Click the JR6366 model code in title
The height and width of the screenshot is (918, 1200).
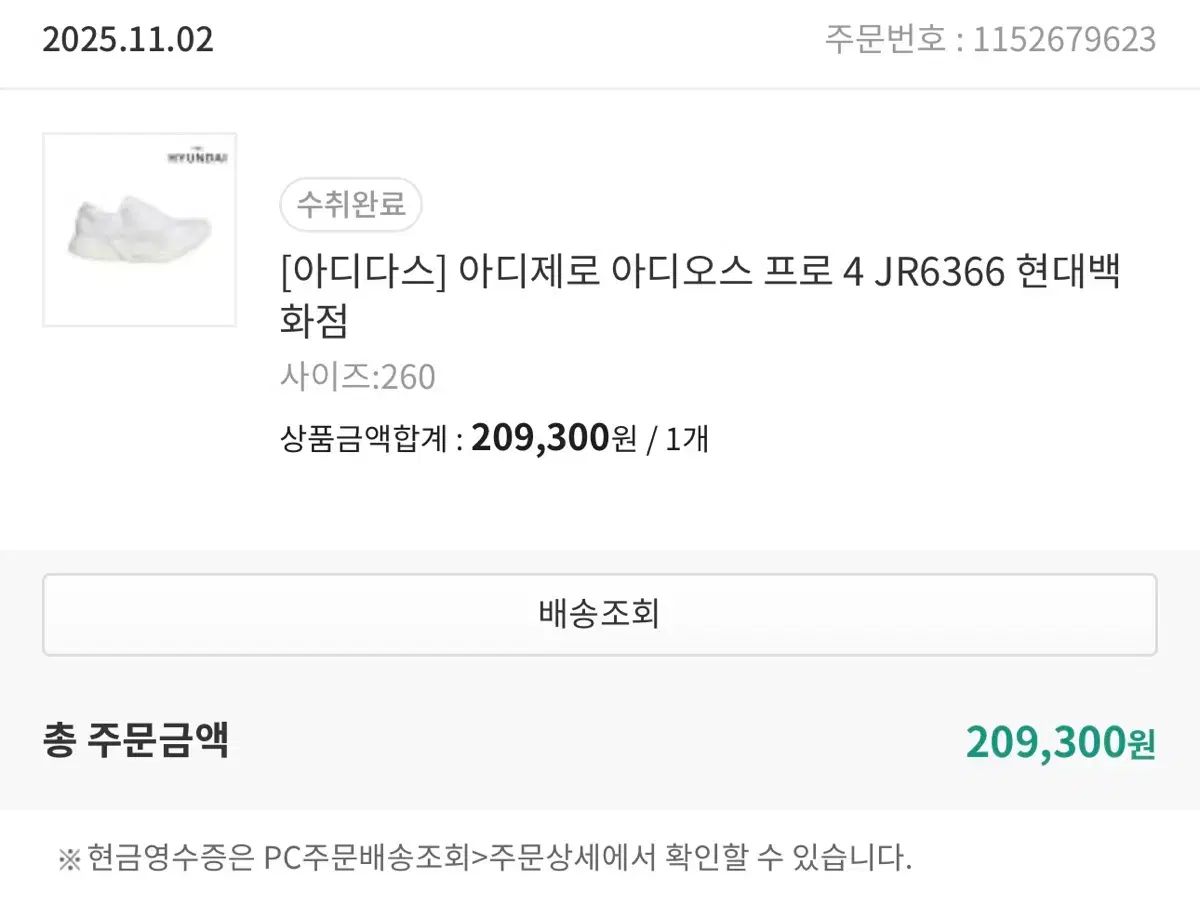(x=938, y=272)
